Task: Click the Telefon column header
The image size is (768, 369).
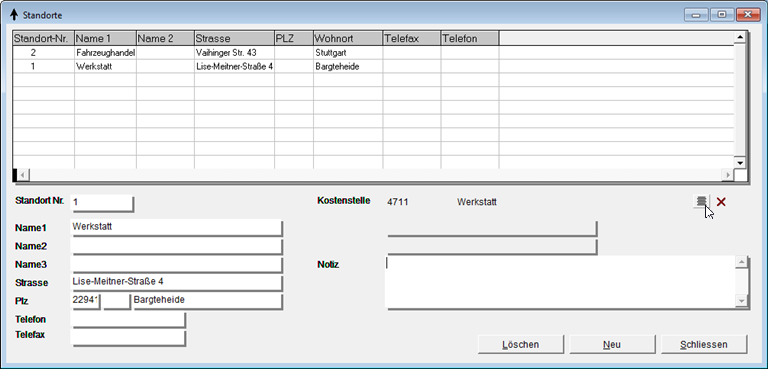Action: (470, 38)
